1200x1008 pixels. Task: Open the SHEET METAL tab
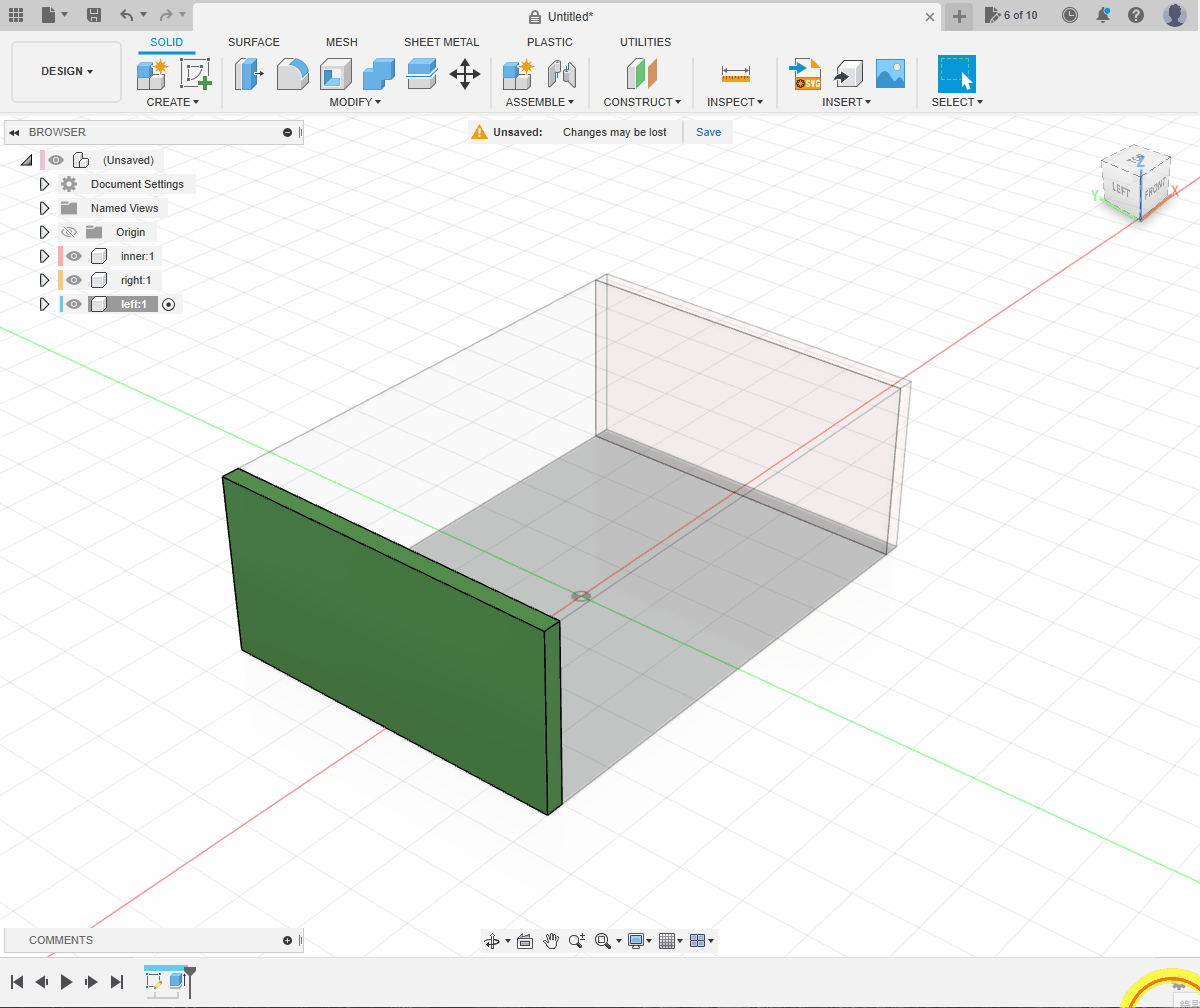(441, 42)
